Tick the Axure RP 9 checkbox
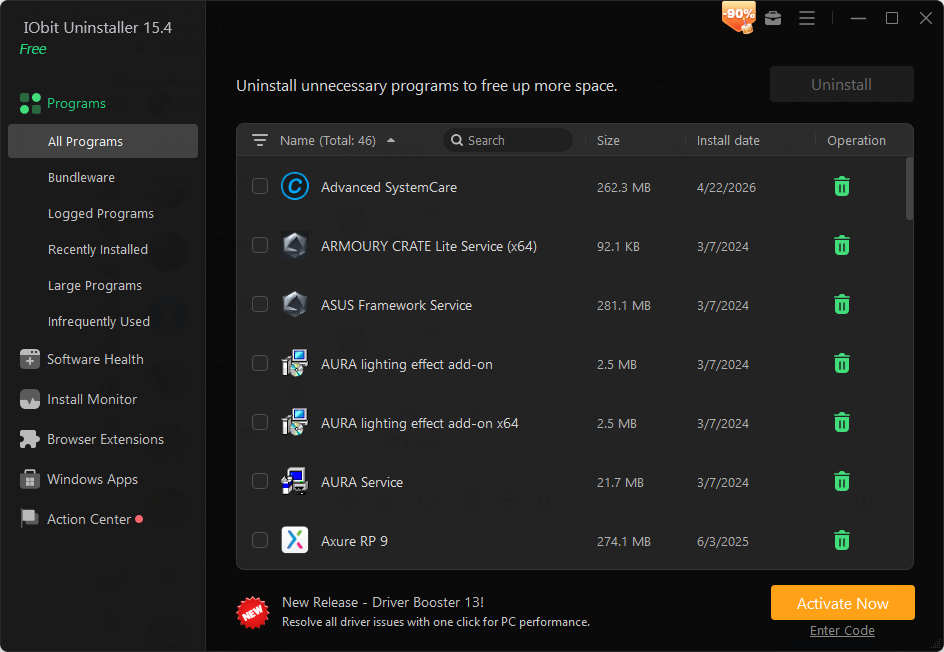The width and height of the screenshot is (944, 652). click(260, 540)
